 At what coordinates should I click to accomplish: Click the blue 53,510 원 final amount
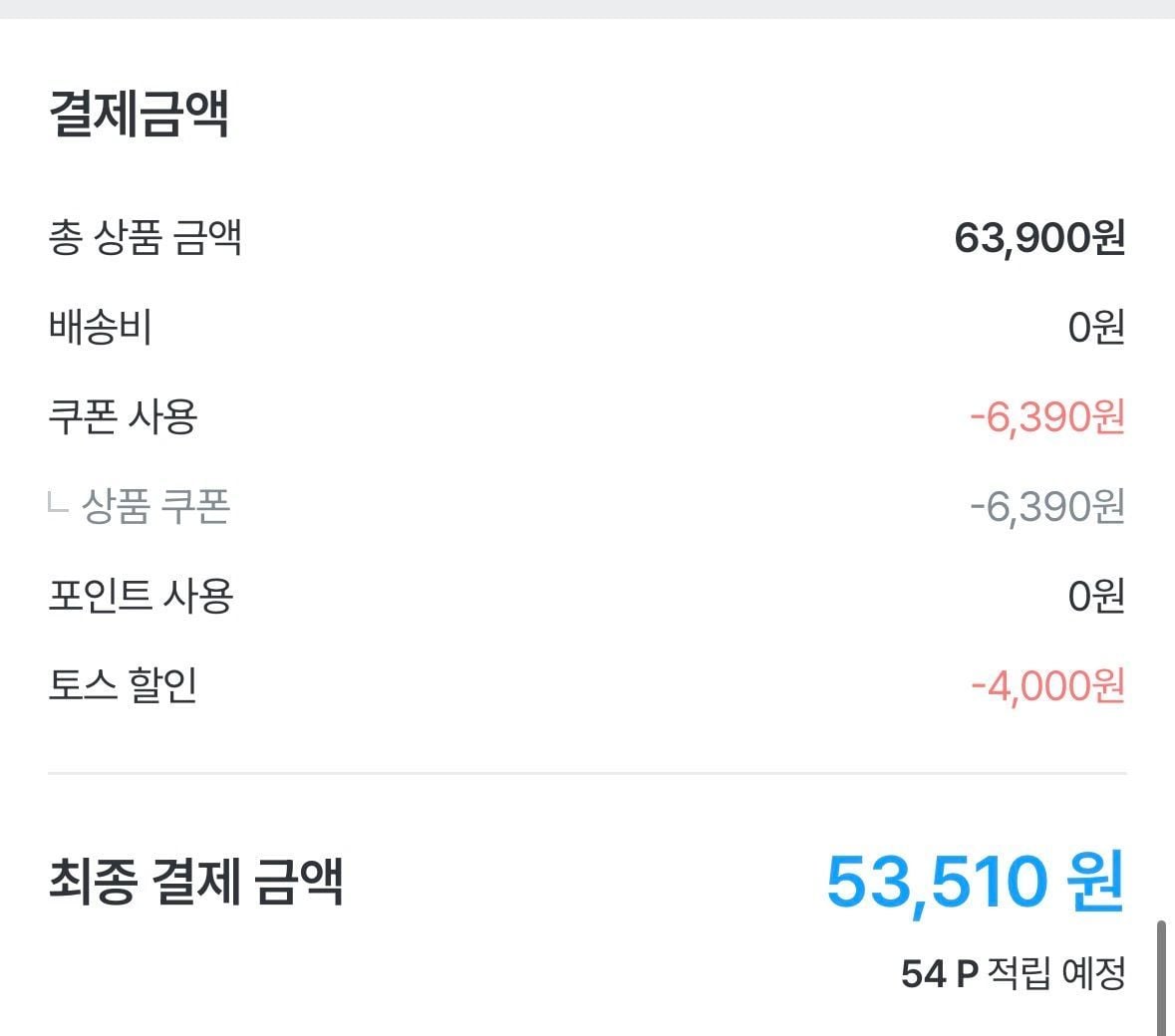pos(975,881)
